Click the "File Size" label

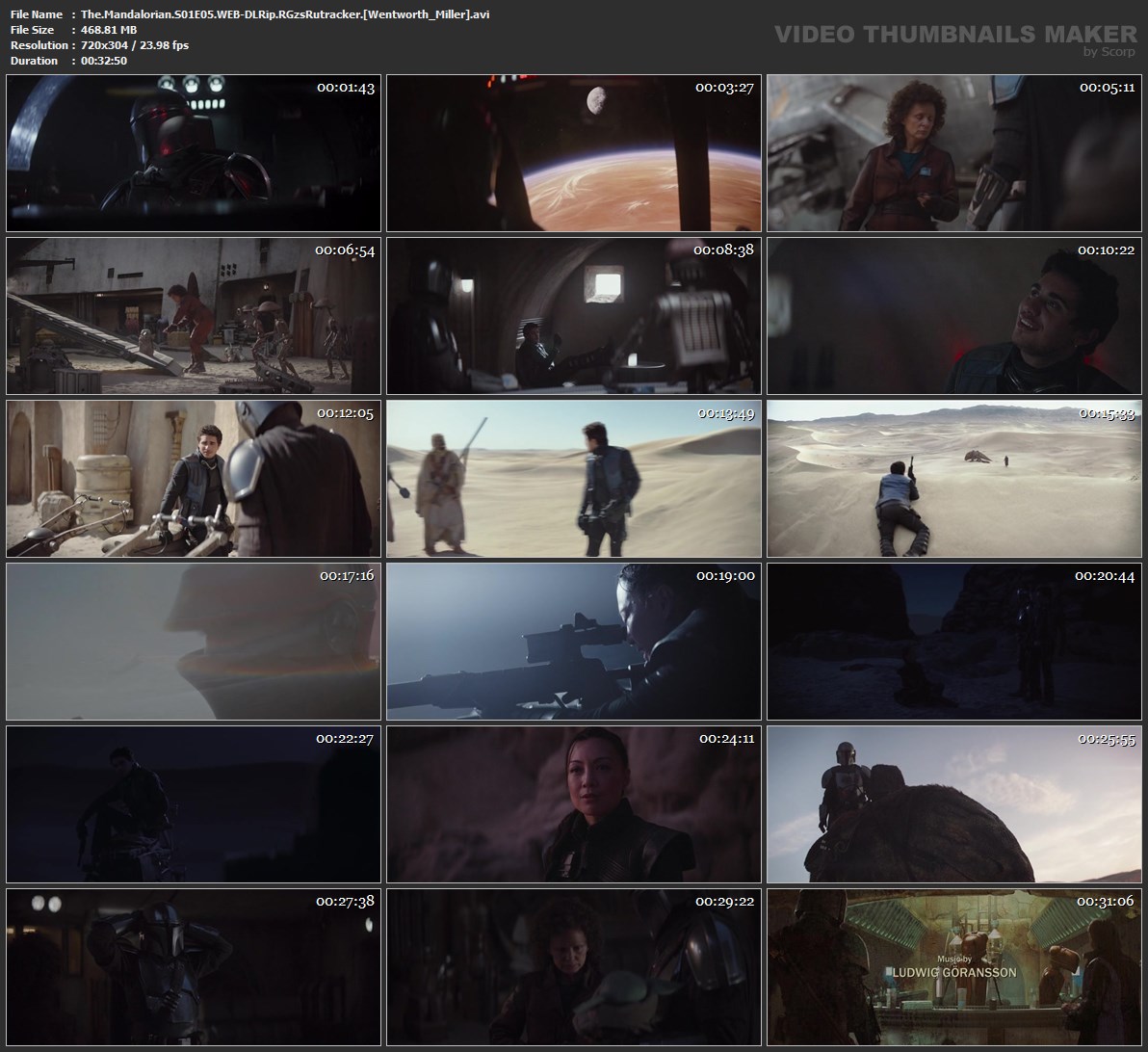[32, 30]
